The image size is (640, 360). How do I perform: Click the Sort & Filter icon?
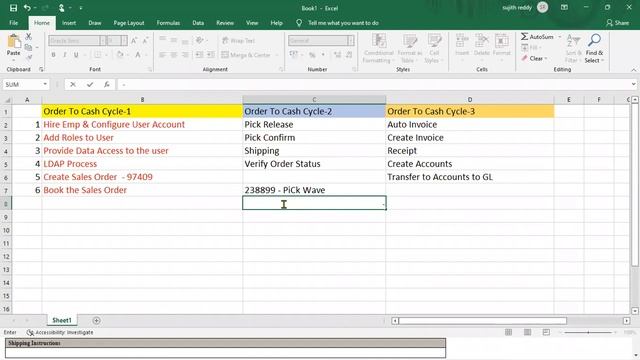click(x=573, y=41)
